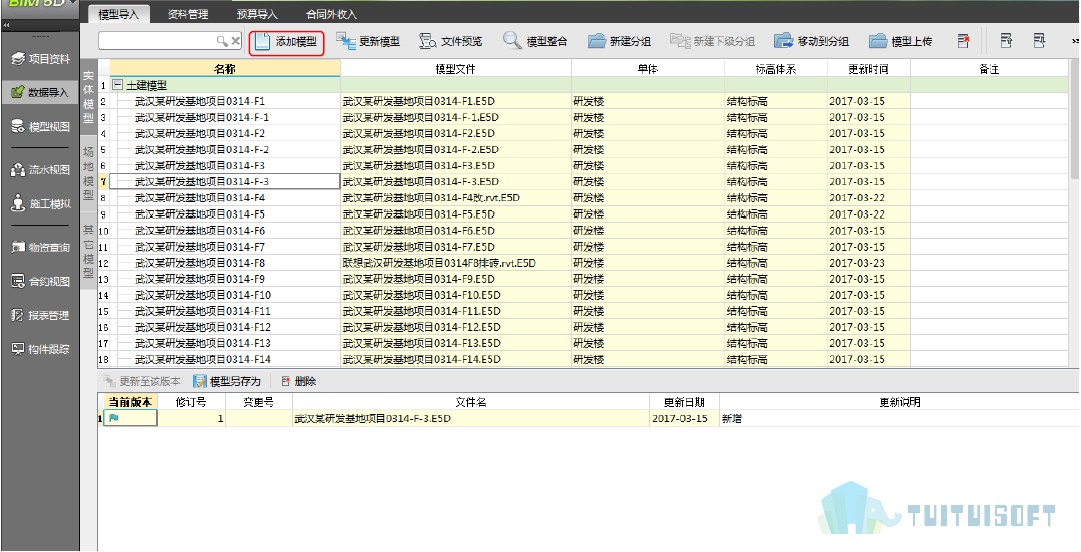1081x552 pixels.
Task: Collapse the left sidebar with the « arrows
Action: [6, 25]
